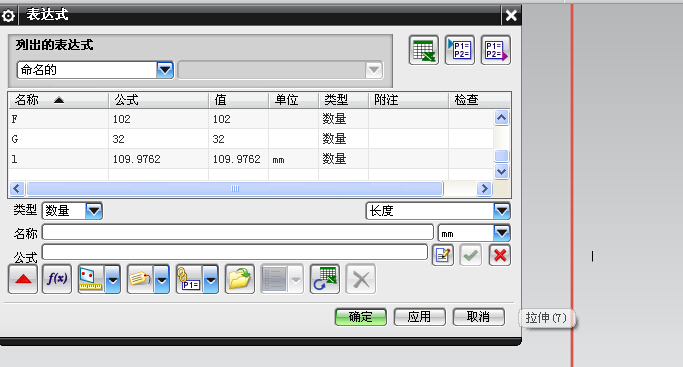Select expression row F
The image size is (683, 367).
(x=251, y=119)
